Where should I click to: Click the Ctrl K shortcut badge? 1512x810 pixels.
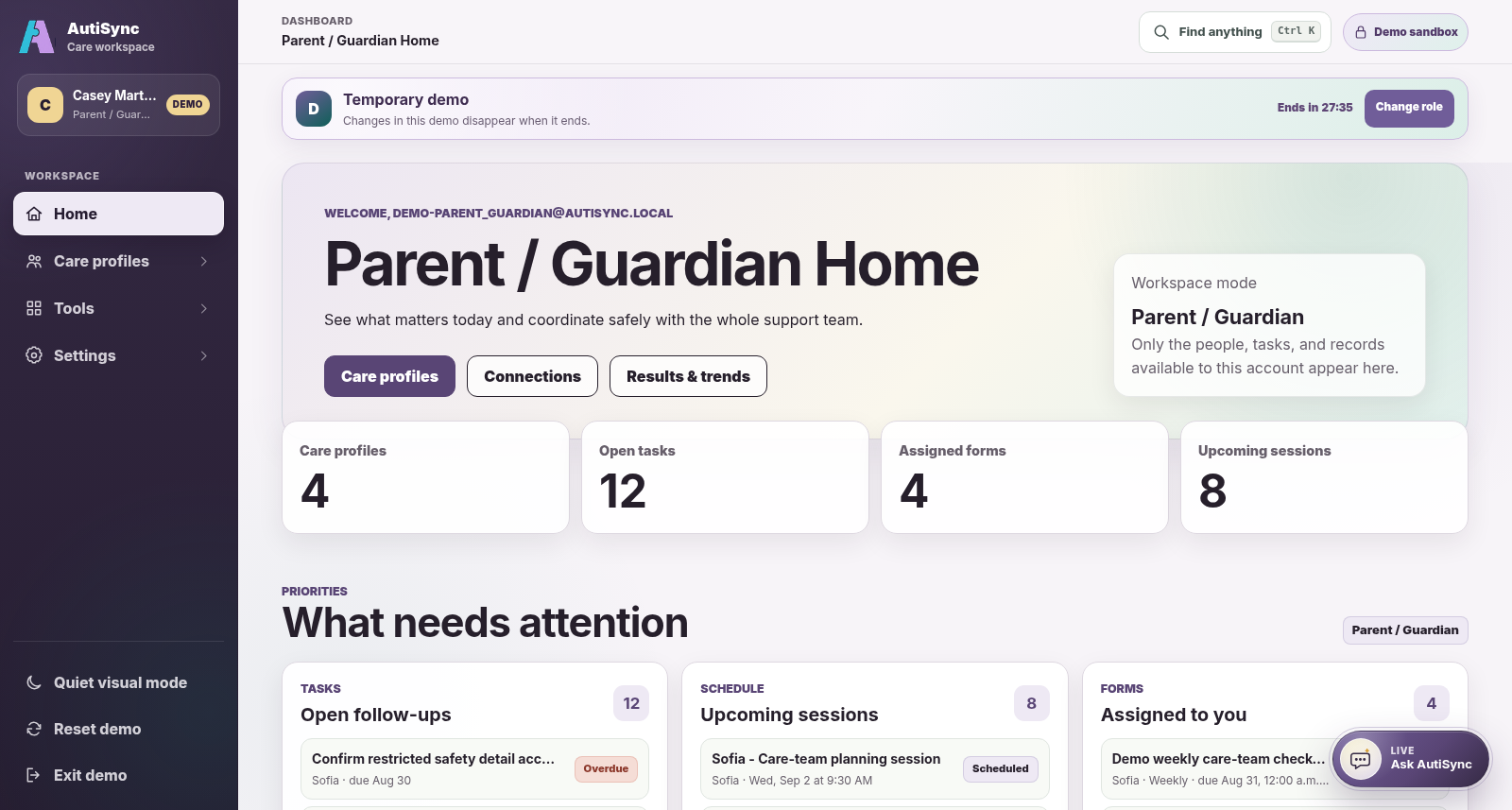point(1296,31)
